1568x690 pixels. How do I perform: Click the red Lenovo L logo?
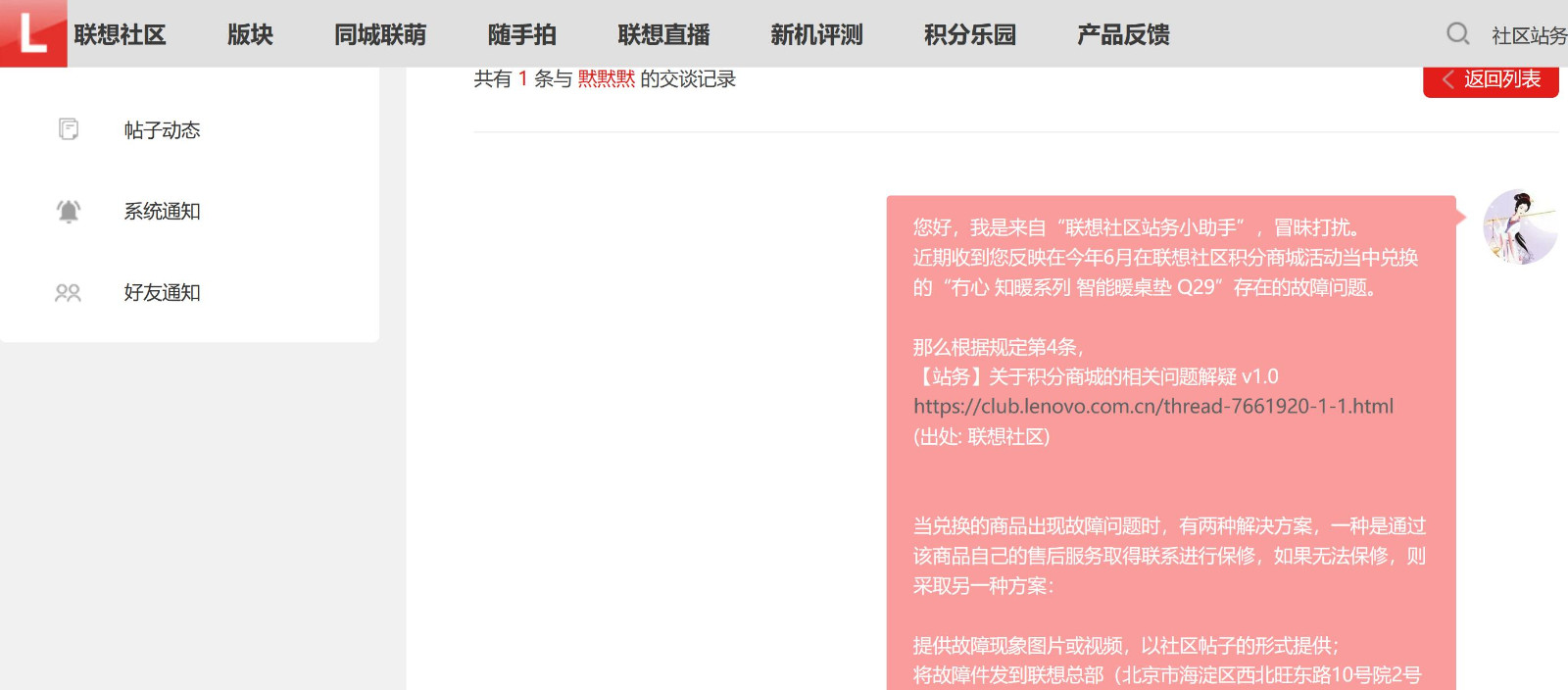(x=33, y=33)
